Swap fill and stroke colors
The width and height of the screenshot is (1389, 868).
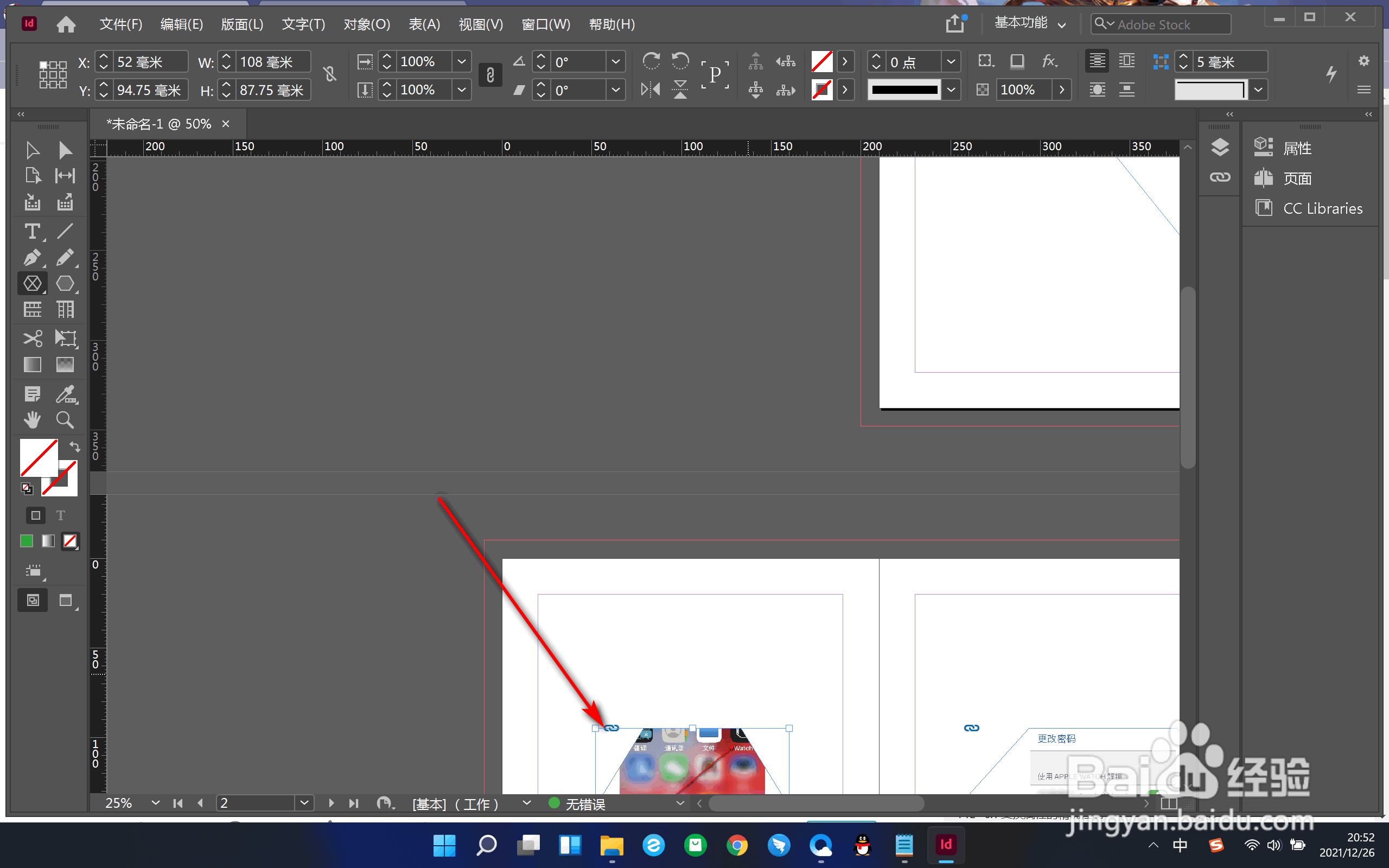click(75, 446)
